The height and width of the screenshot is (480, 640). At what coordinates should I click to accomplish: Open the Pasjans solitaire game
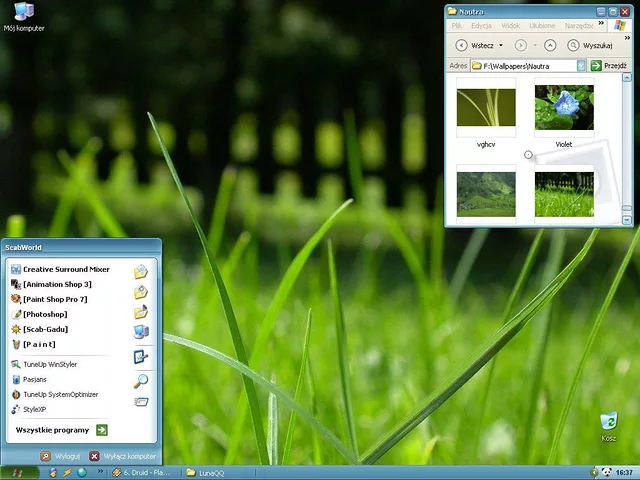coord(35,380)
